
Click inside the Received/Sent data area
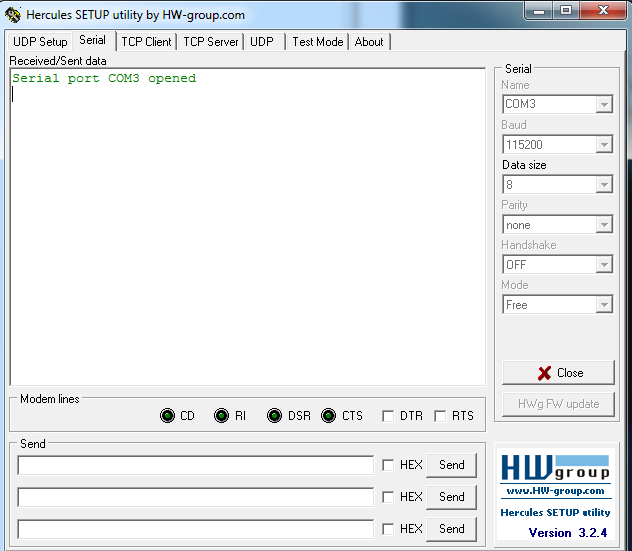tap(248, 227)
